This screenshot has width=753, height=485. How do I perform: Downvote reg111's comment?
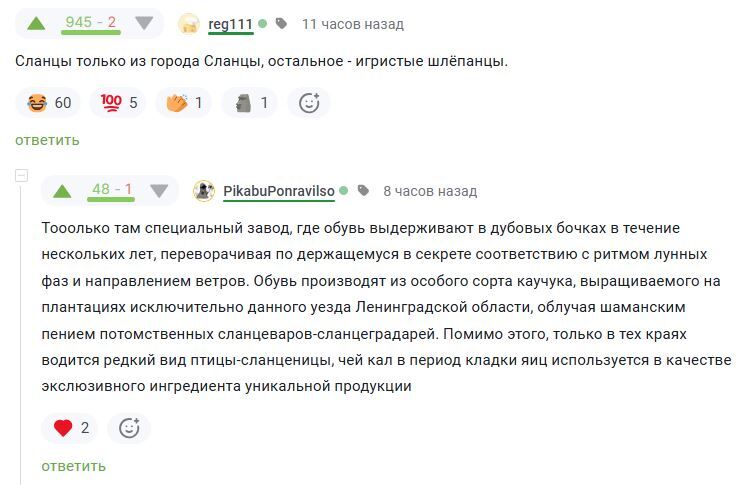(x=145, y=23)
